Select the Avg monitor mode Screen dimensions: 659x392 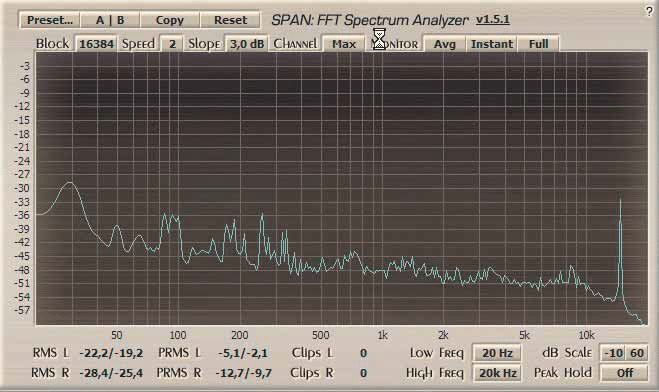[445, 44]
